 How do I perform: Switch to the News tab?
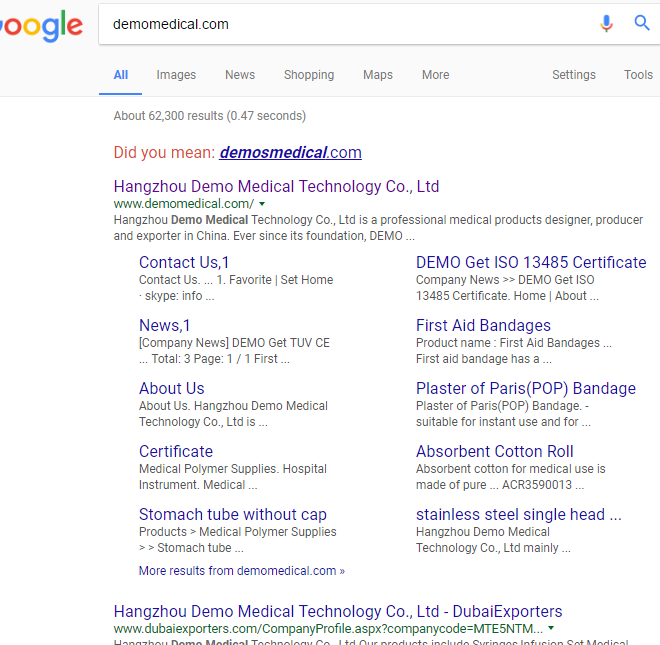pos(240,75)
